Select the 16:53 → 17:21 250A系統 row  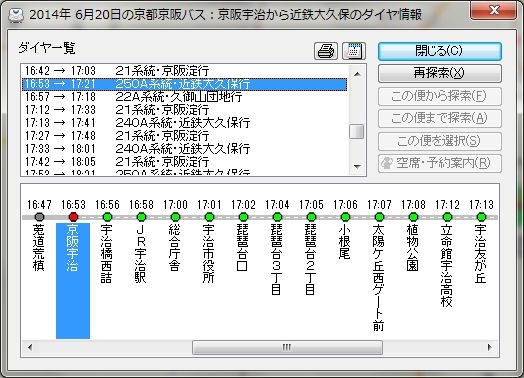tap(184, 84)
